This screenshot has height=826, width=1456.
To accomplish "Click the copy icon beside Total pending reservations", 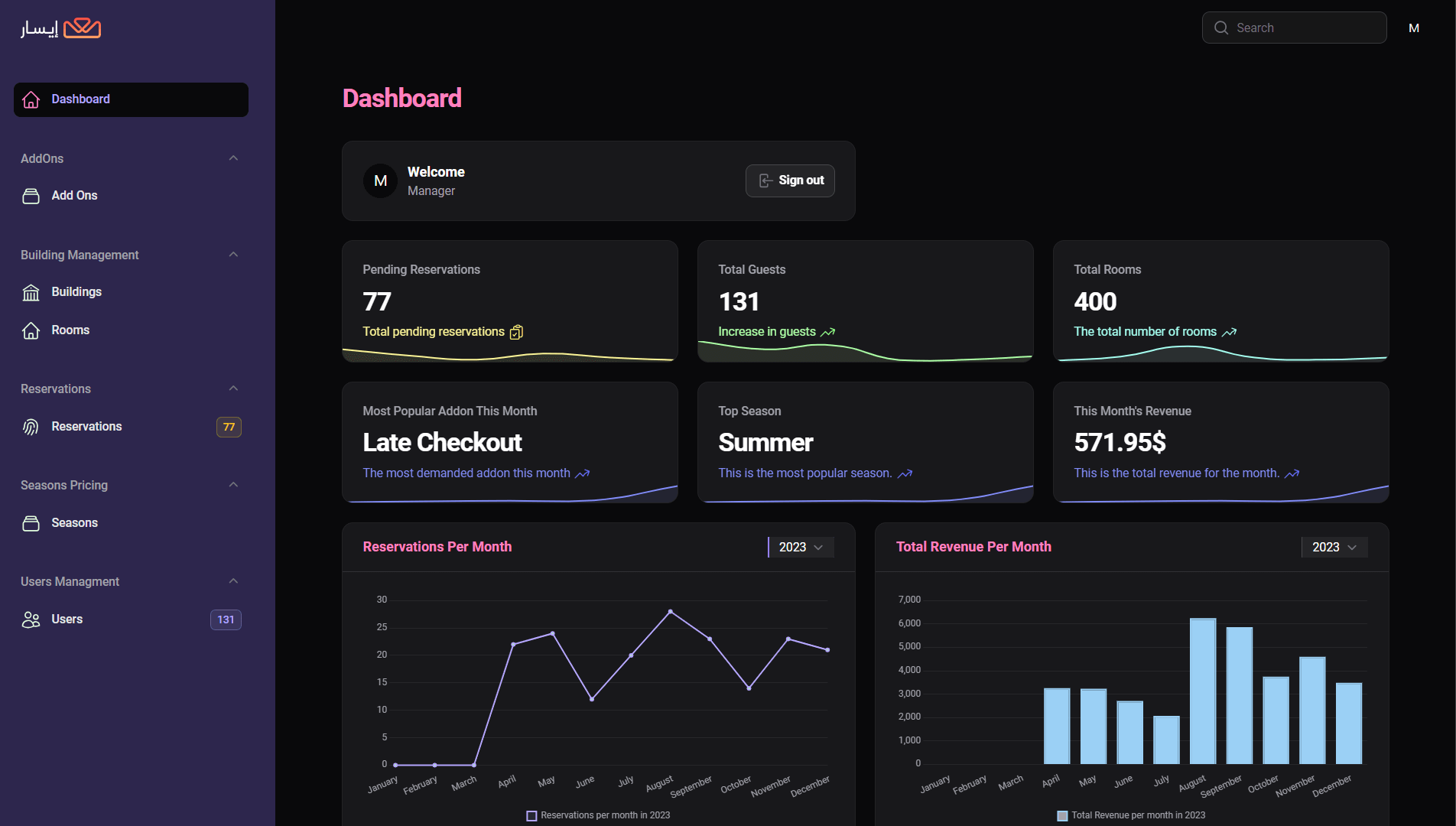I will (517, 332).
